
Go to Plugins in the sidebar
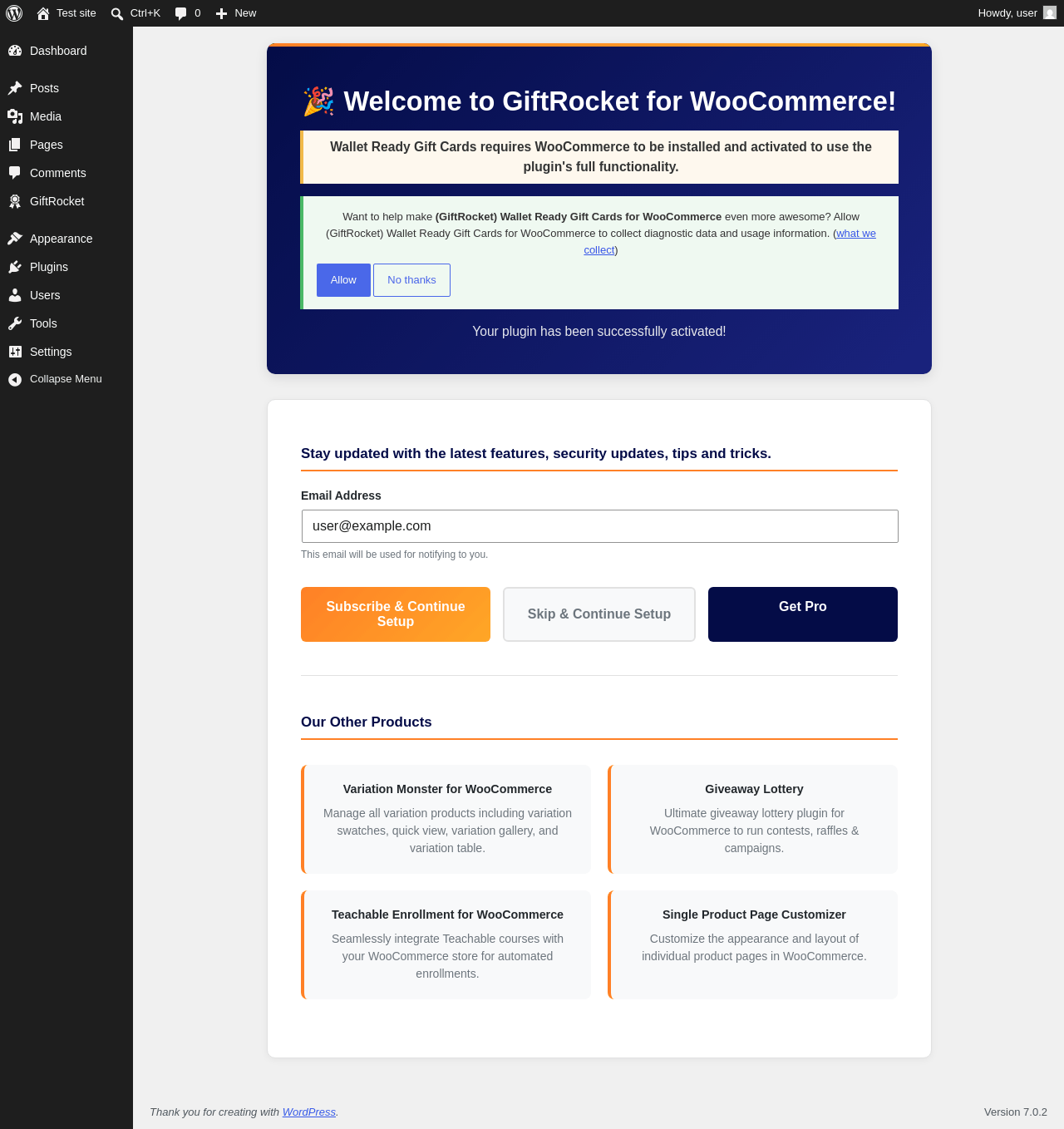pyautogui.click(x=66, y=267)
